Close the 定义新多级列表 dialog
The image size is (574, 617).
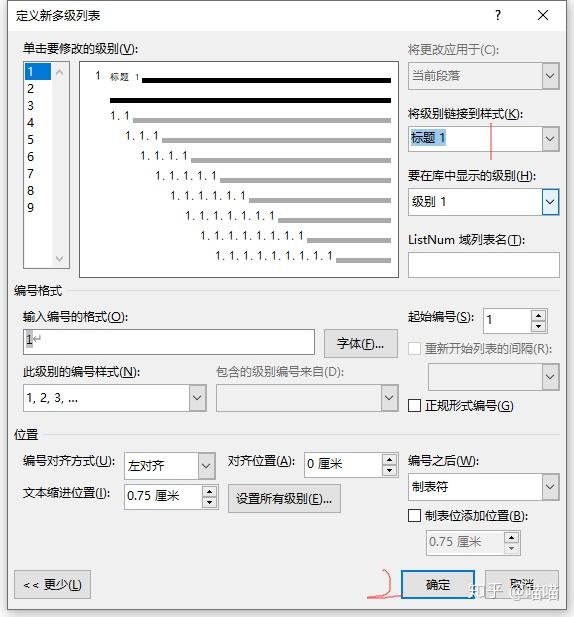(543, 15)
